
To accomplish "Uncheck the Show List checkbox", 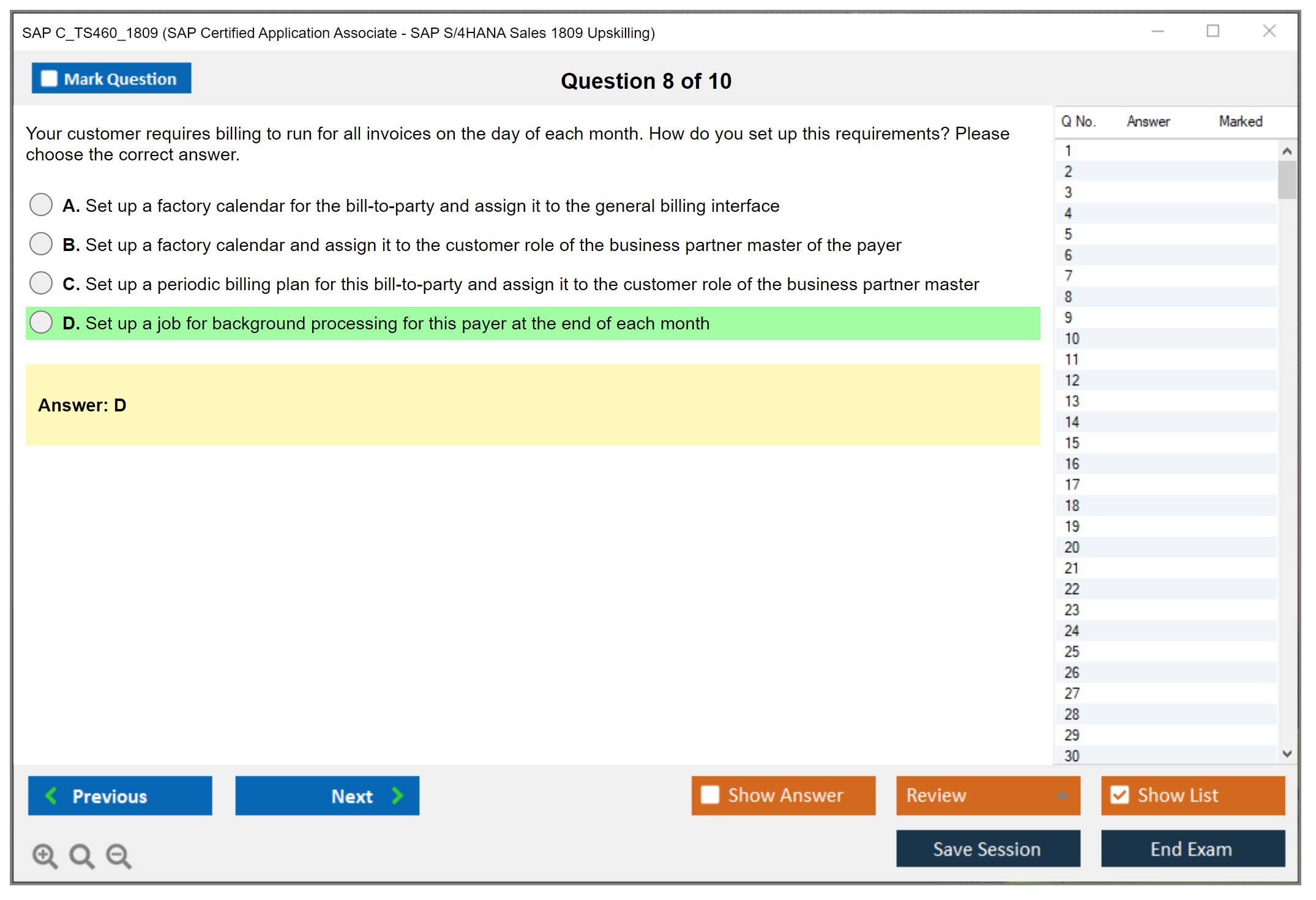I will pyautogui.click(x=1120, y=795).
